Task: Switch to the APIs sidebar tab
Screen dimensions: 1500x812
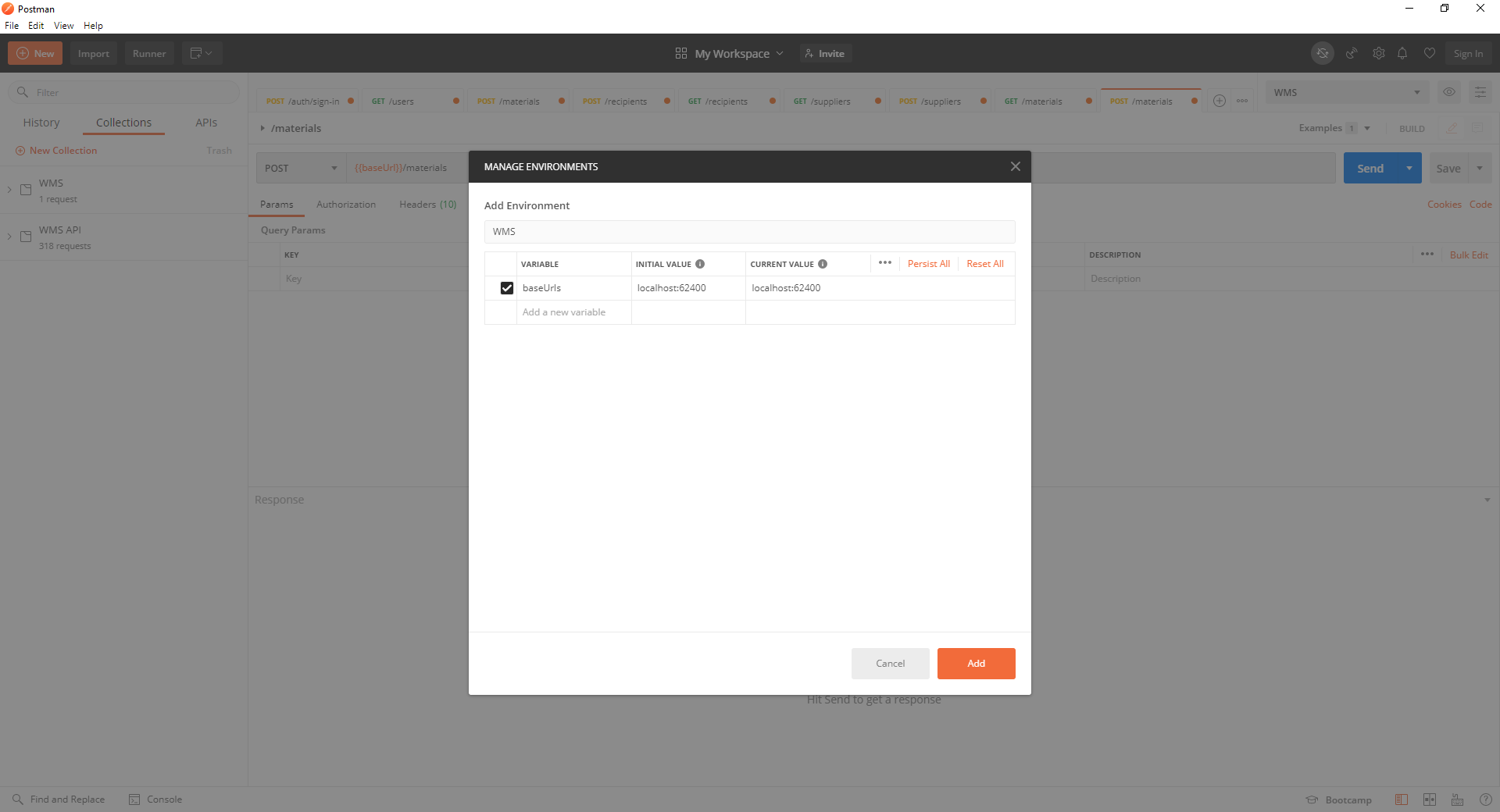Action: [x=206, y=123]
